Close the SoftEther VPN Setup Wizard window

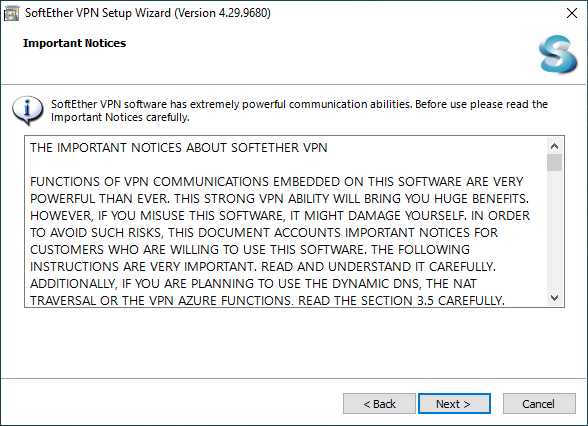[572, 13]
